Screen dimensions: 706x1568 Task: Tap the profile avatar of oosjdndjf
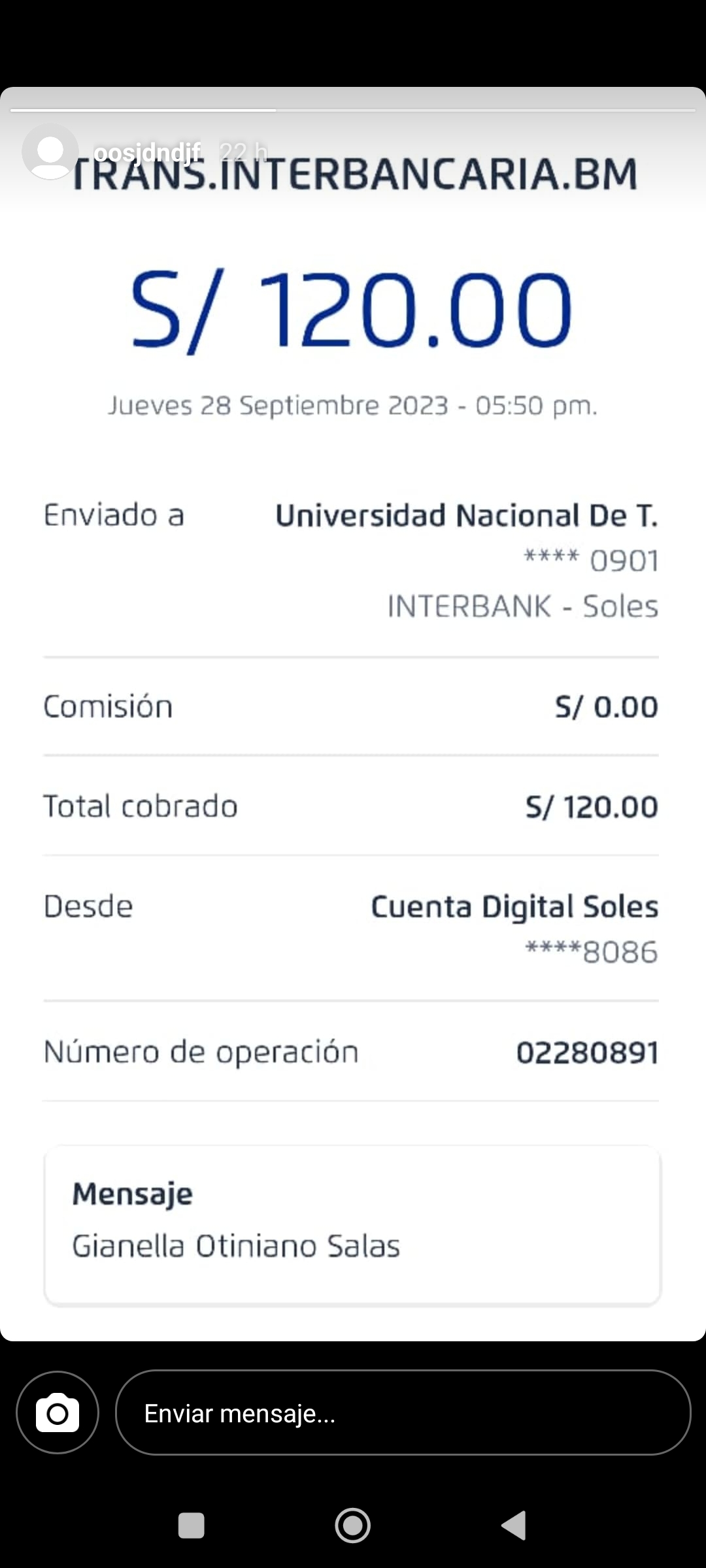50,152
